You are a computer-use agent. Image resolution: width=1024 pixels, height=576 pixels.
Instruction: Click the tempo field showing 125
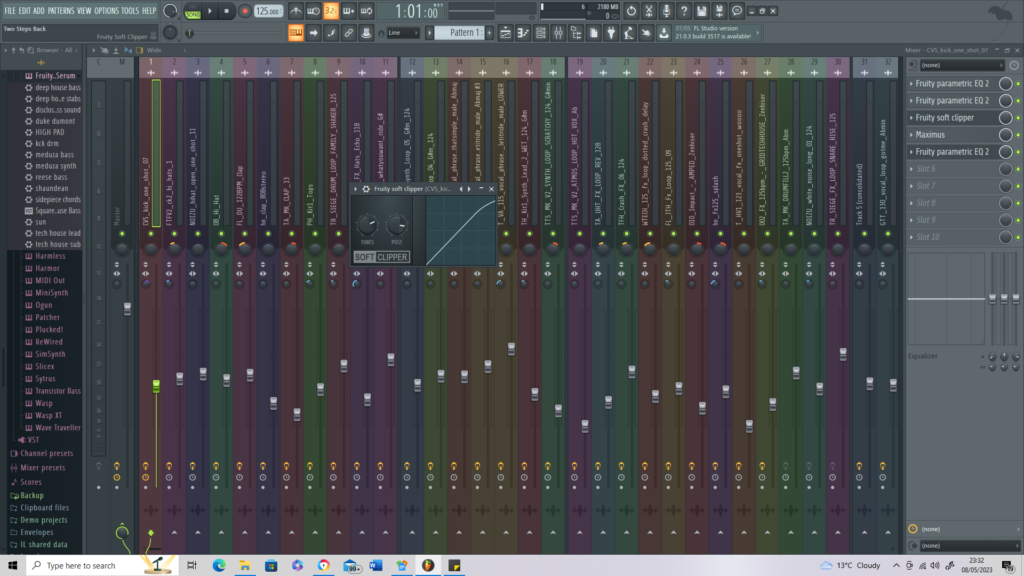coord(268,11)
